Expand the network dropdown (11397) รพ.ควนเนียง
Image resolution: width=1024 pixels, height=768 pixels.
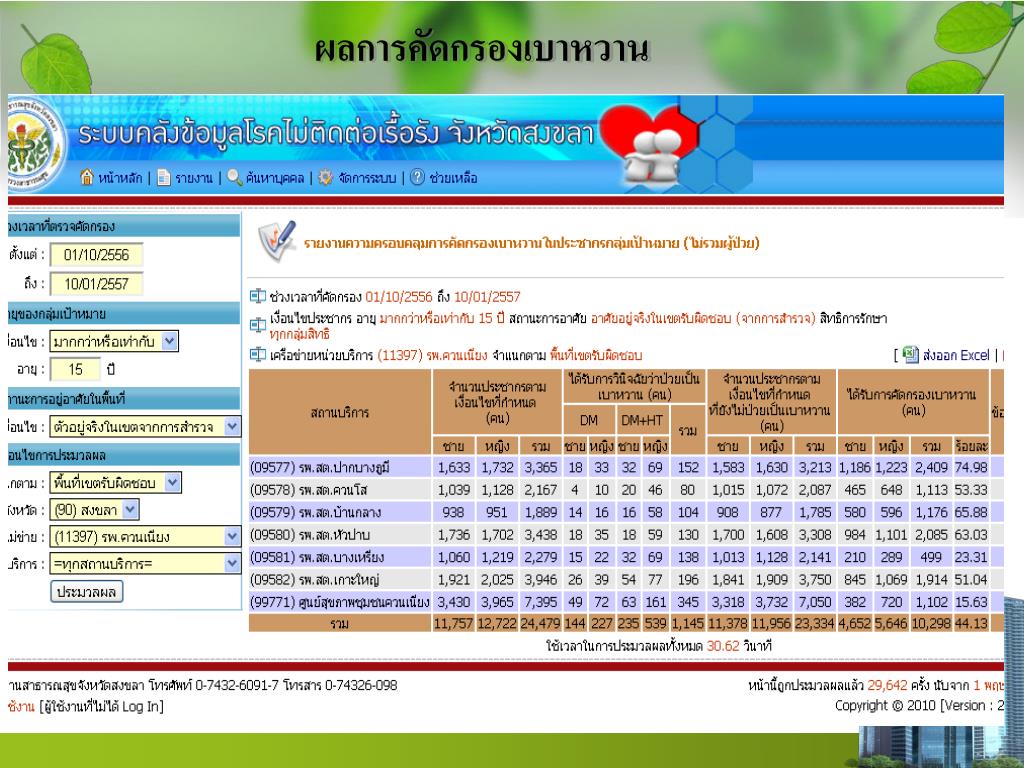click(x=146, y=537)
